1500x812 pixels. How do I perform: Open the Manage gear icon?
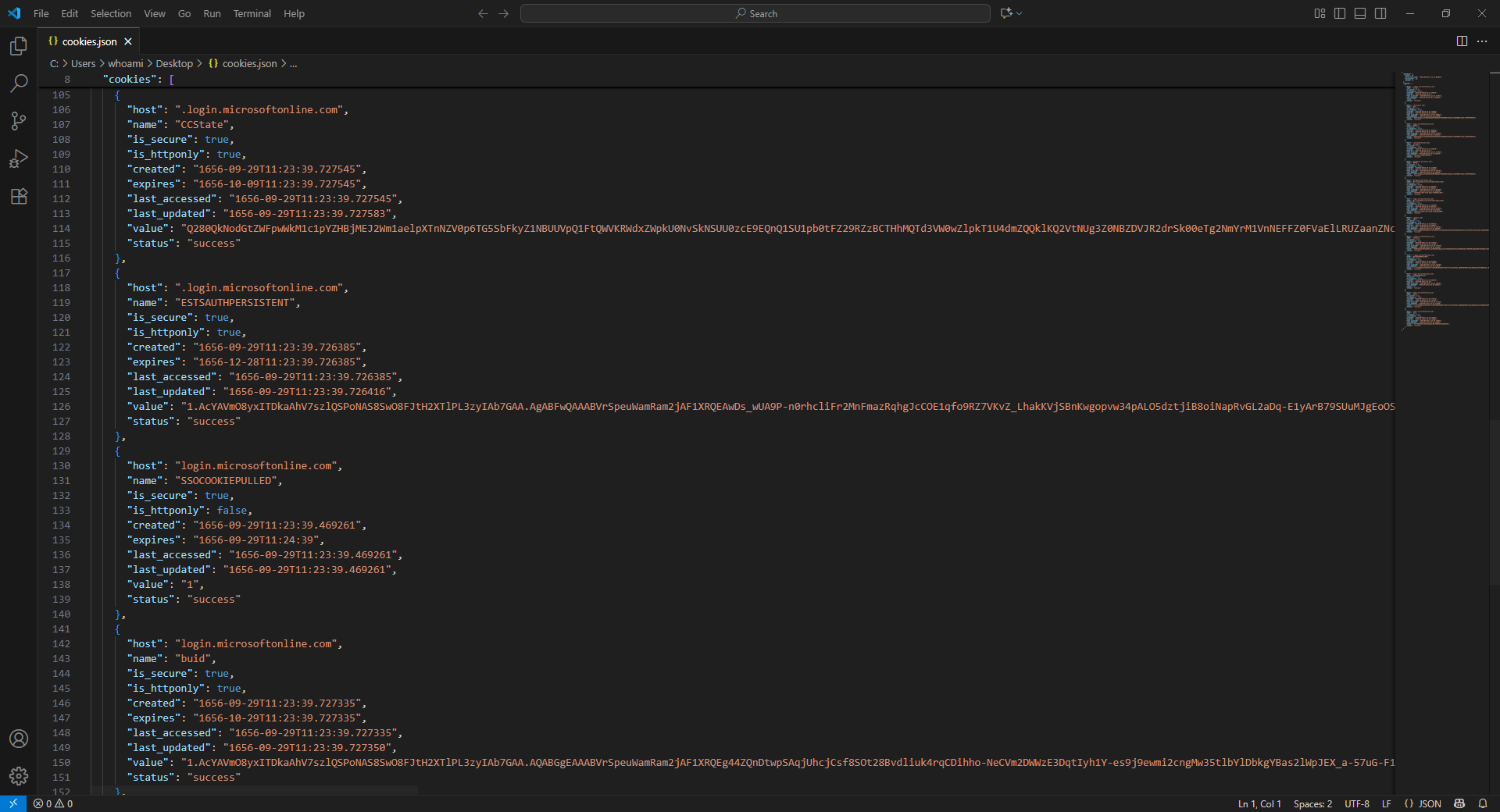click(19, 775)
